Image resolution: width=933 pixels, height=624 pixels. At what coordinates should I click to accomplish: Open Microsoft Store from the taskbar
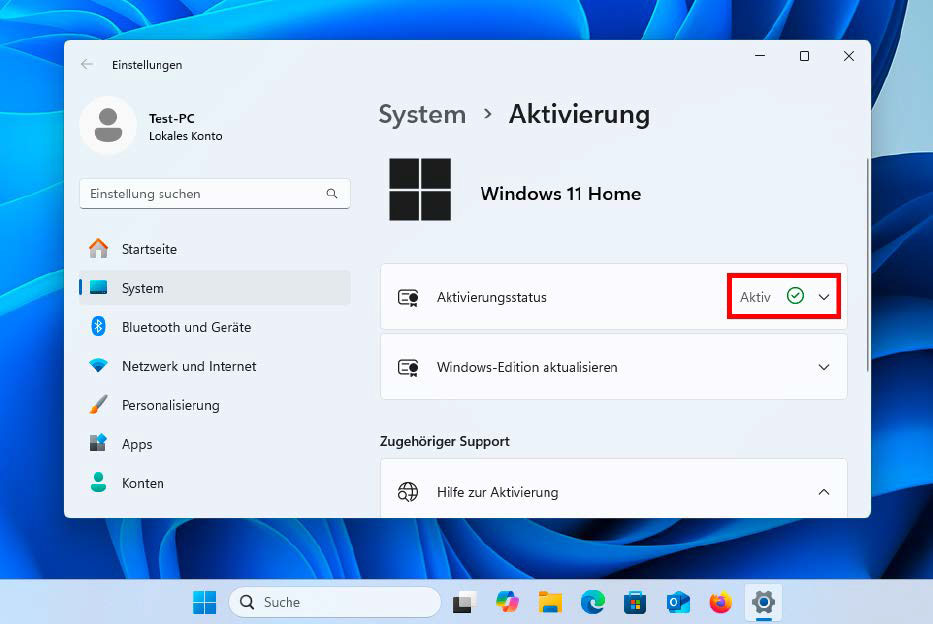coord(635,603)
